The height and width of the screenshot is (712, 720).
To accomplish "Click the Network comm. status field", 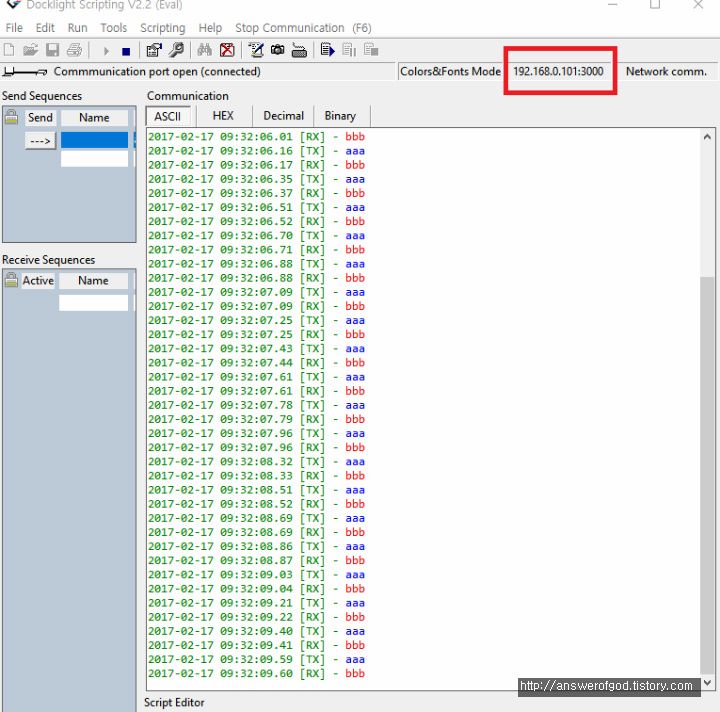I will (666, 72).
